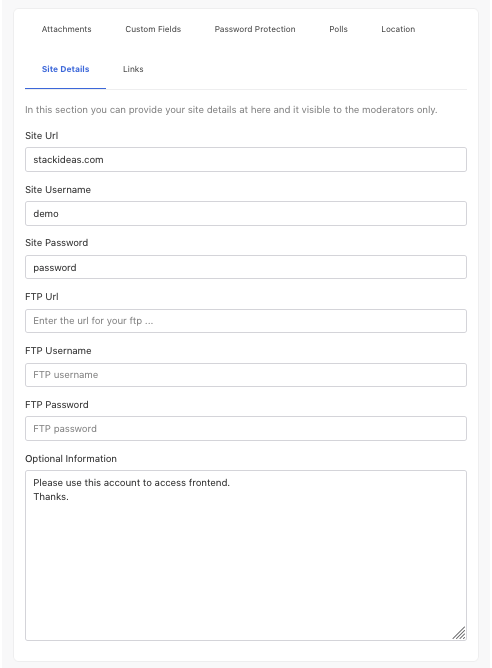Select the Site Details tab

tap(66, 69)
